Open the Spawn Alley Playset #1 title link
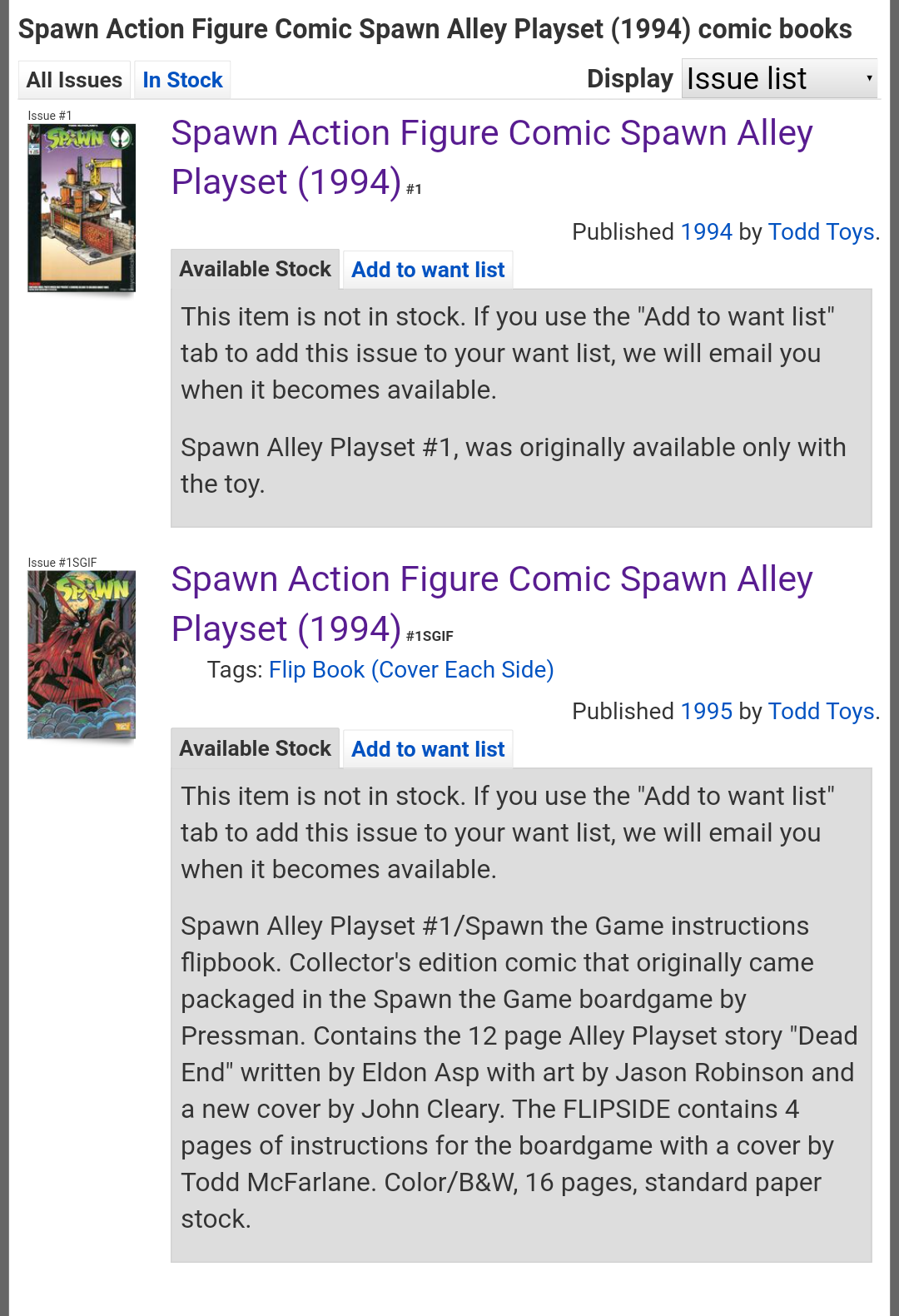The width and height of the screenshot is (899, 1316). click(x=492, y=157)
